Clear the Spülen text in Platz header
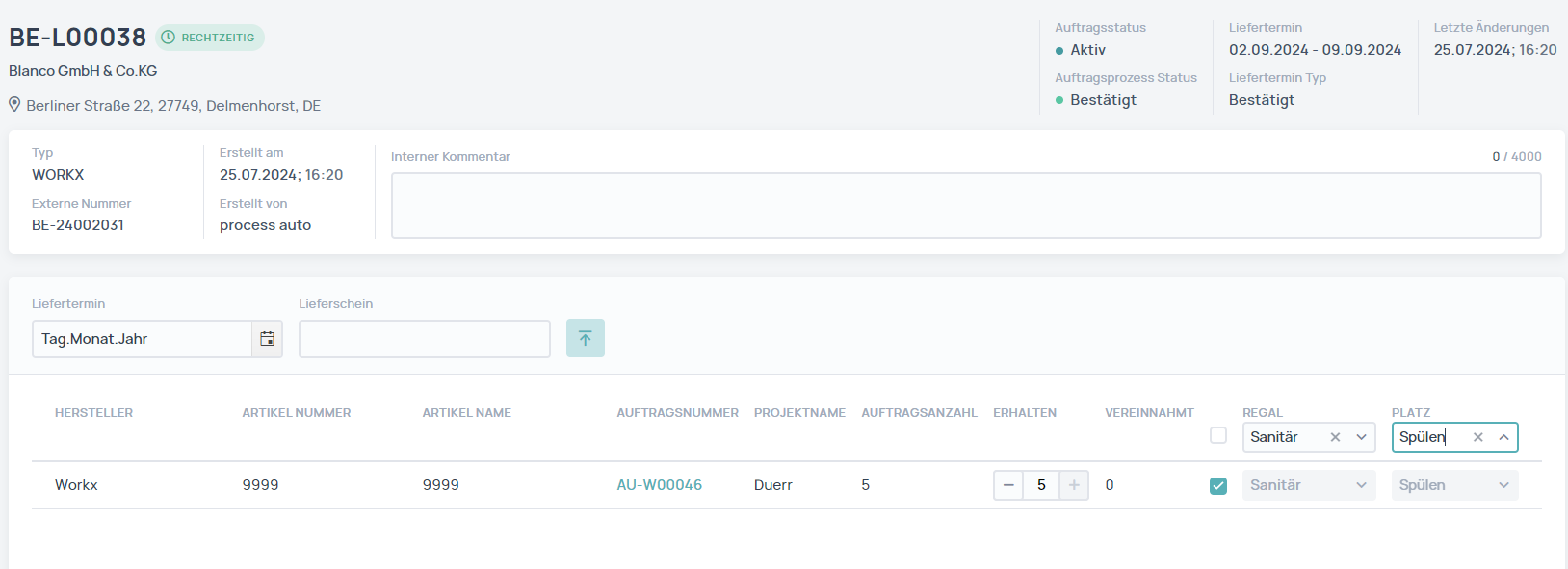1568x569 pixels. coord(1477,437)
